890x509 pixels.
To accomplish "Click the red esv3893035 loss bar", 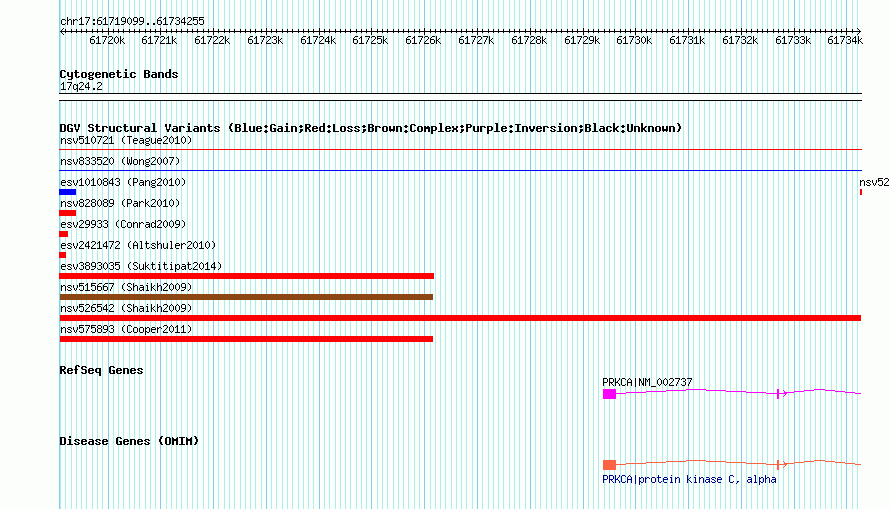I will [x=247, y=276].
